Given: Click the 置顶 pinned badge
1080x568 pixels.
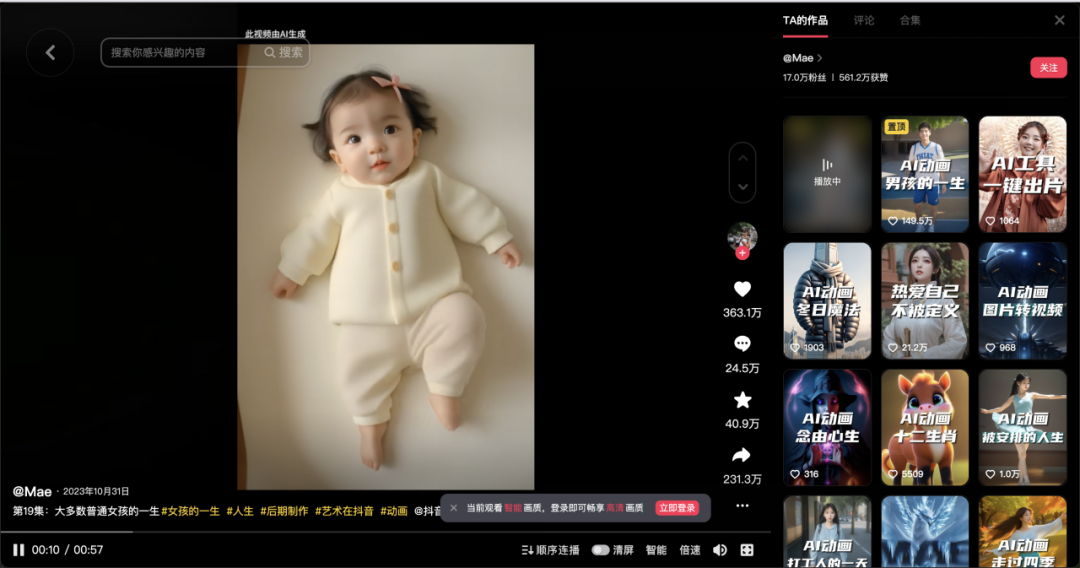Looking at the screenshot, I should pos(897,127).
